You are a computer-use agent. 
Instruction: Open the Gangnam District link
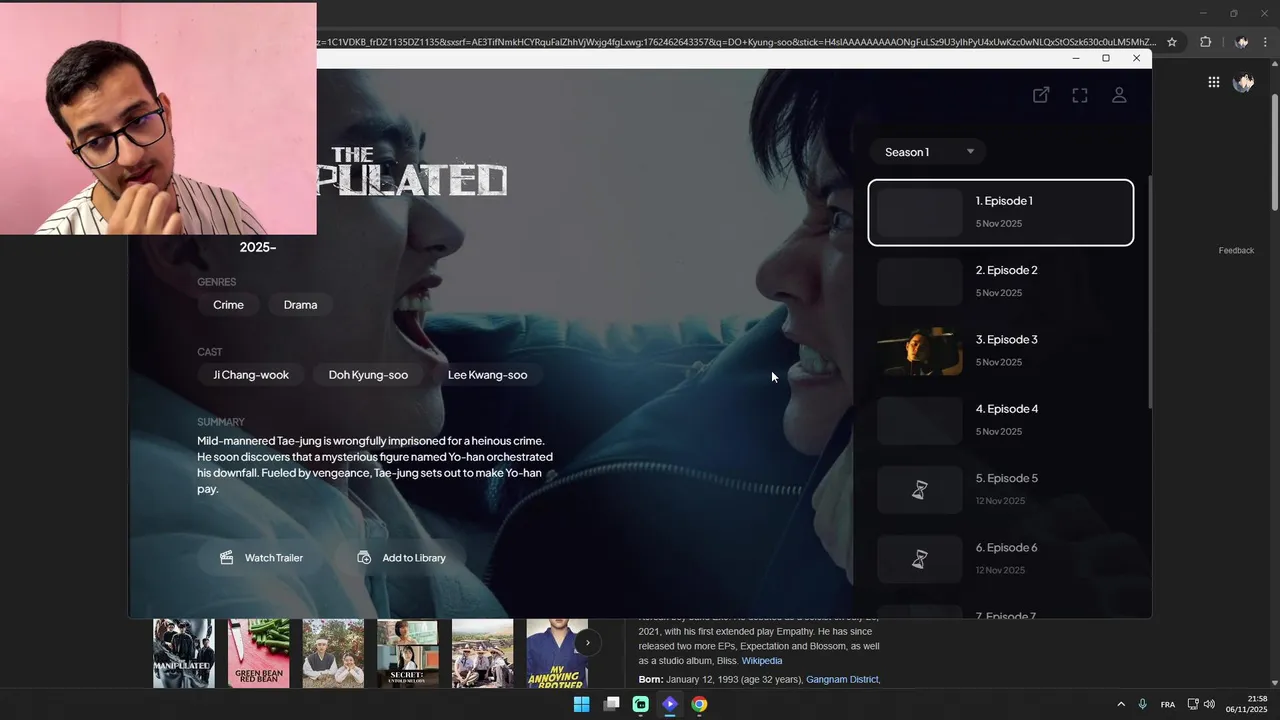click(842, 680)
